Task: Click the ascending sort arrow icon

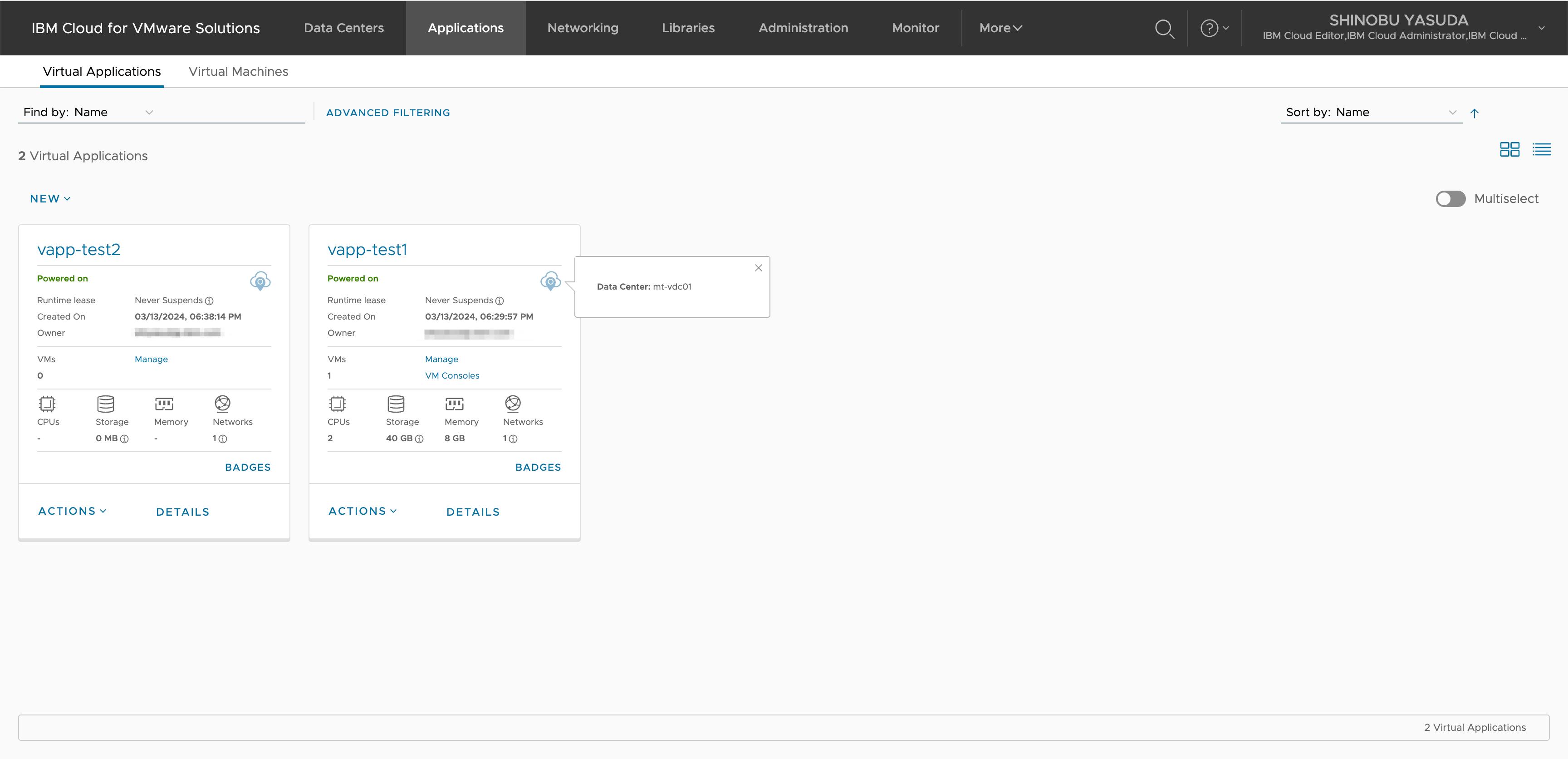Action: (x=1474, y=113)
